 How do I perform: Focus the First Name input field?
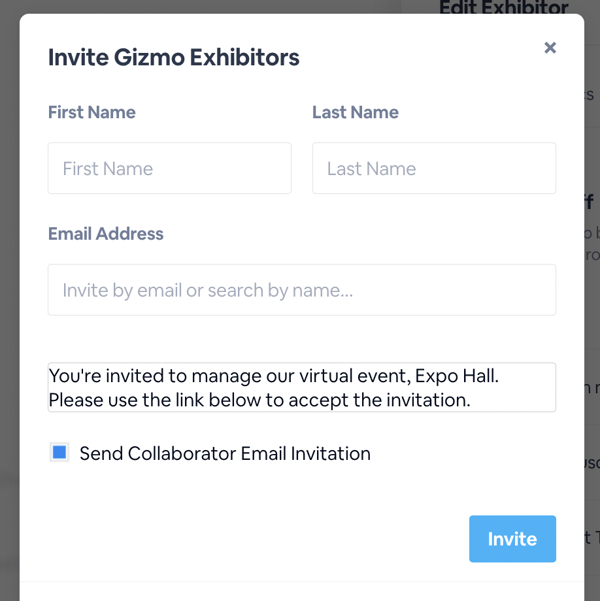pos(169,168)
